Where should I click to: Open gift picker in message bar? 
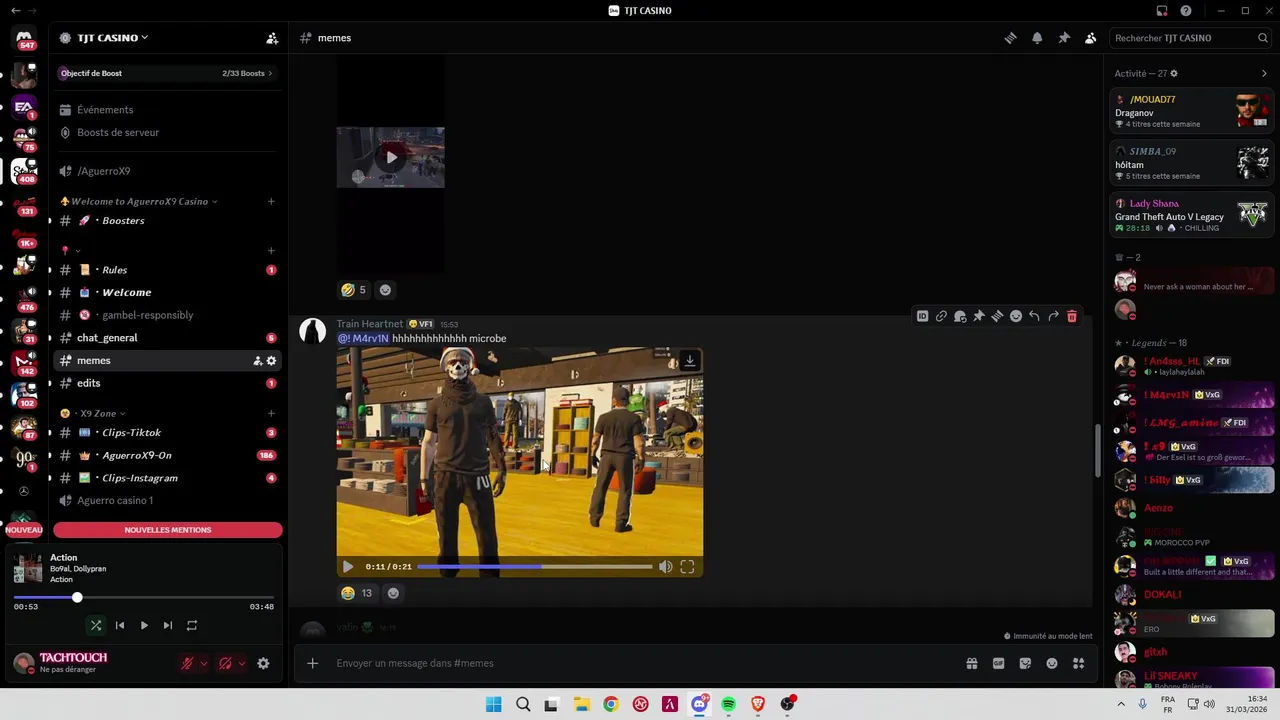(971, 663)
